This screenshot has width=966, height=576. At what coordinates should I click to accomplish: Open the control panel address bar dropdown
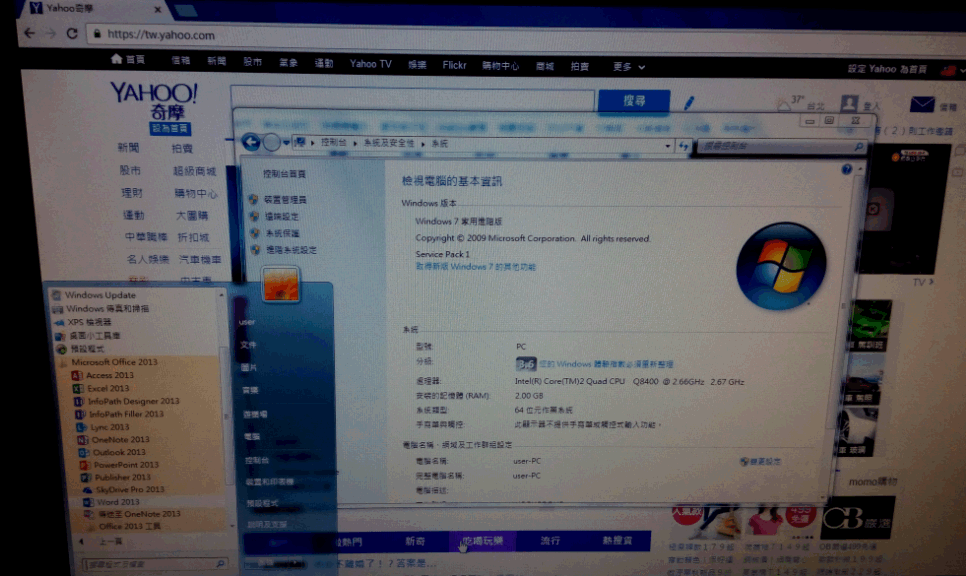[668, 146]
